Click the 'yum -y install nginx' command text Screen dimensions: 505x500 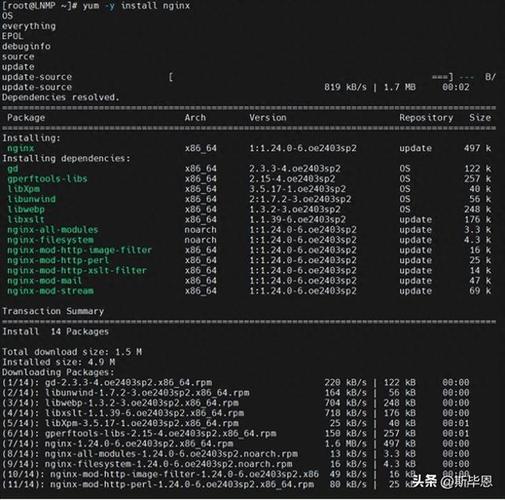pos(136,6)
